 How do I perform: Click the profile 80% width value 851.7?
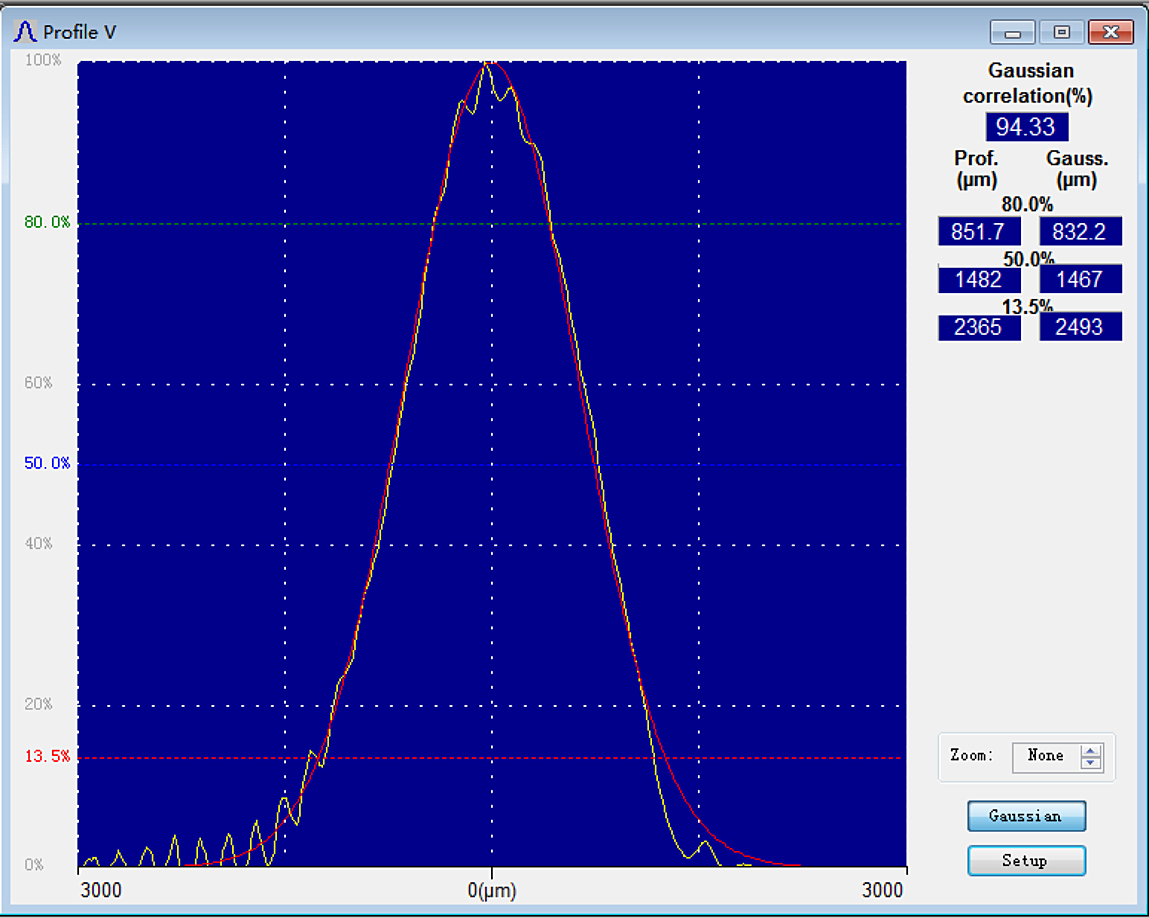(978, 232)
